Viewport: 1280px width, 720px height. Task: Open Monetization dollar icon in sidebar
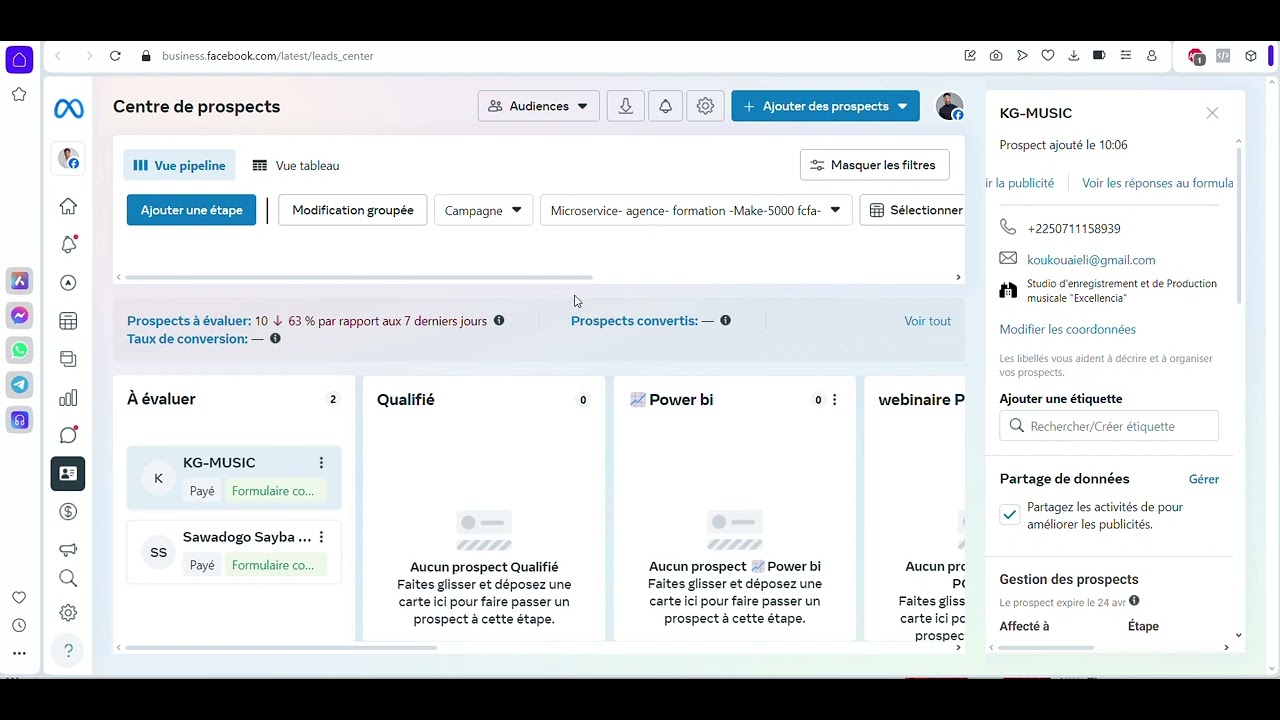[68, 512]
